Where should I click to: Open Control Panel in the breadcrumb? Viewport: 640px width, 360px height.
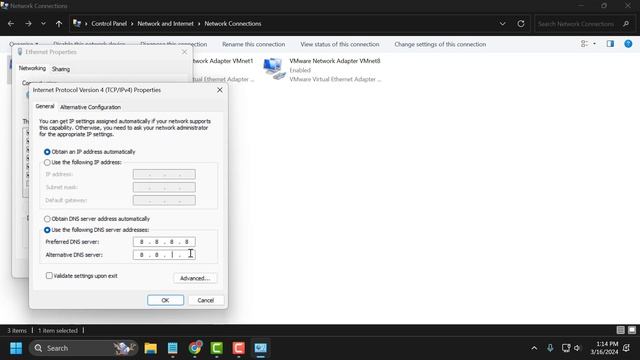click(109, 24)
